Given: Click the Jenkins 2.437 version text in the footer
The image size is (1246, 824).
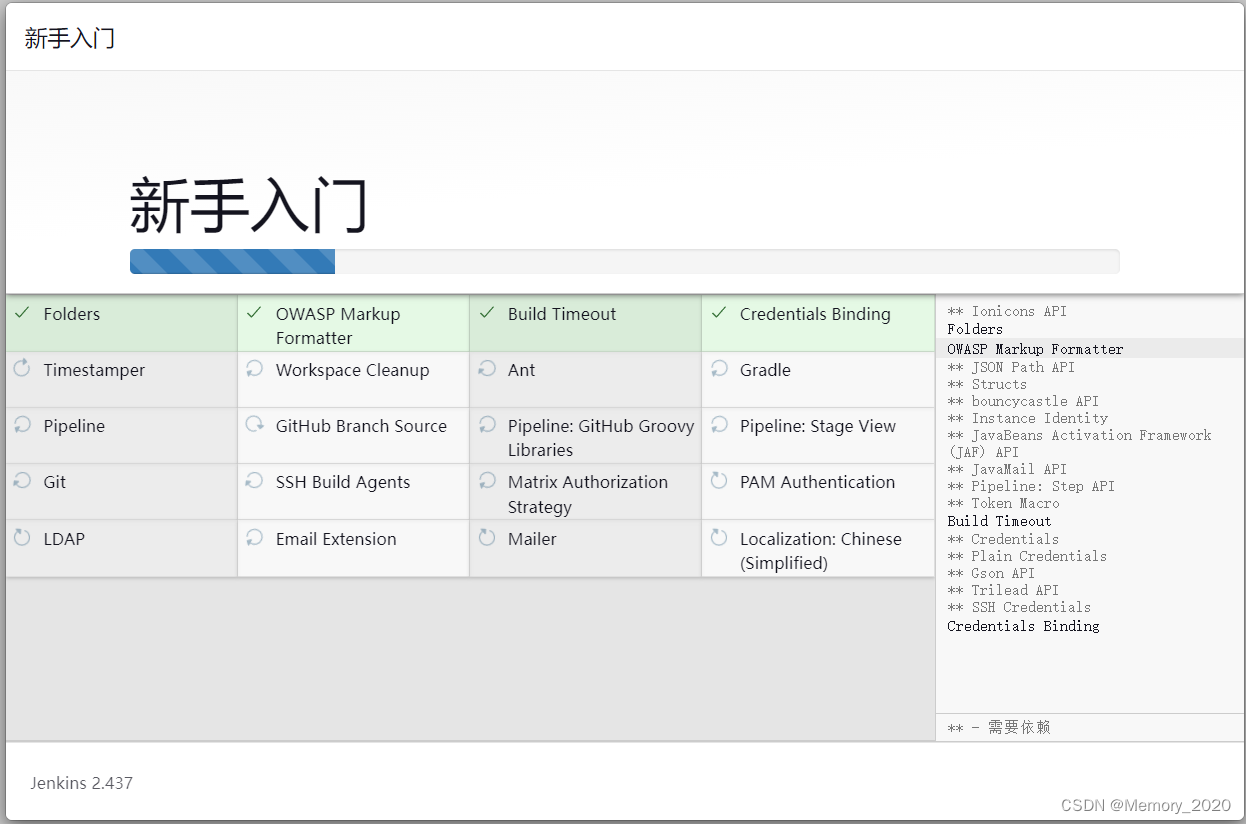Looking at the screenshot, I should click(81, 783).
